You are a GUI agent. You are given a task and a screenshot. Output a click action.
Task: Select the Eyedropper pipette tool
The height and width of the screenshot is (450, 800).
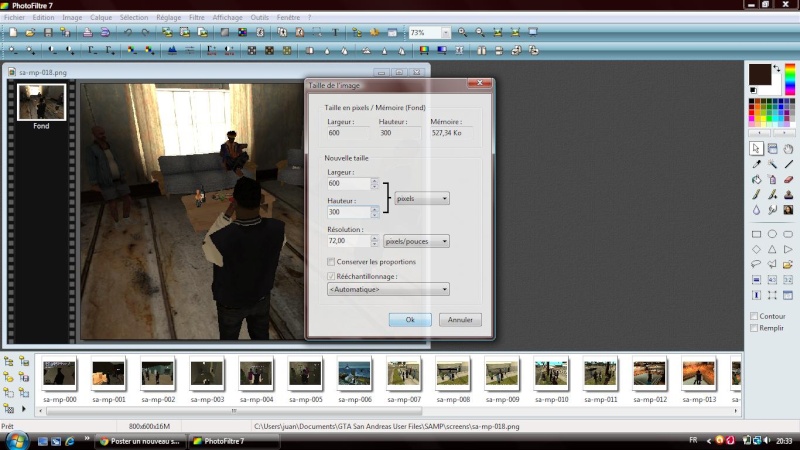tap(756, 164)
